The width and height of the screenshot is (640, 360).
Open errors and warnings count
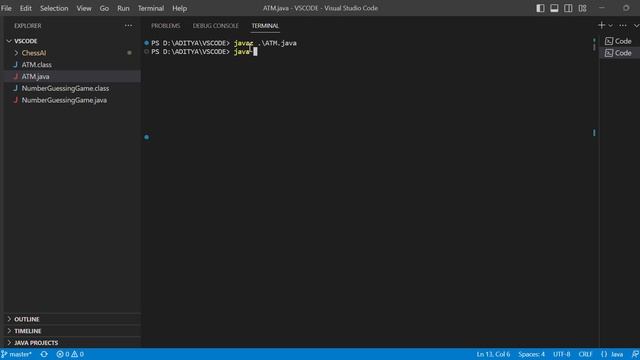[x=70, y=354]
